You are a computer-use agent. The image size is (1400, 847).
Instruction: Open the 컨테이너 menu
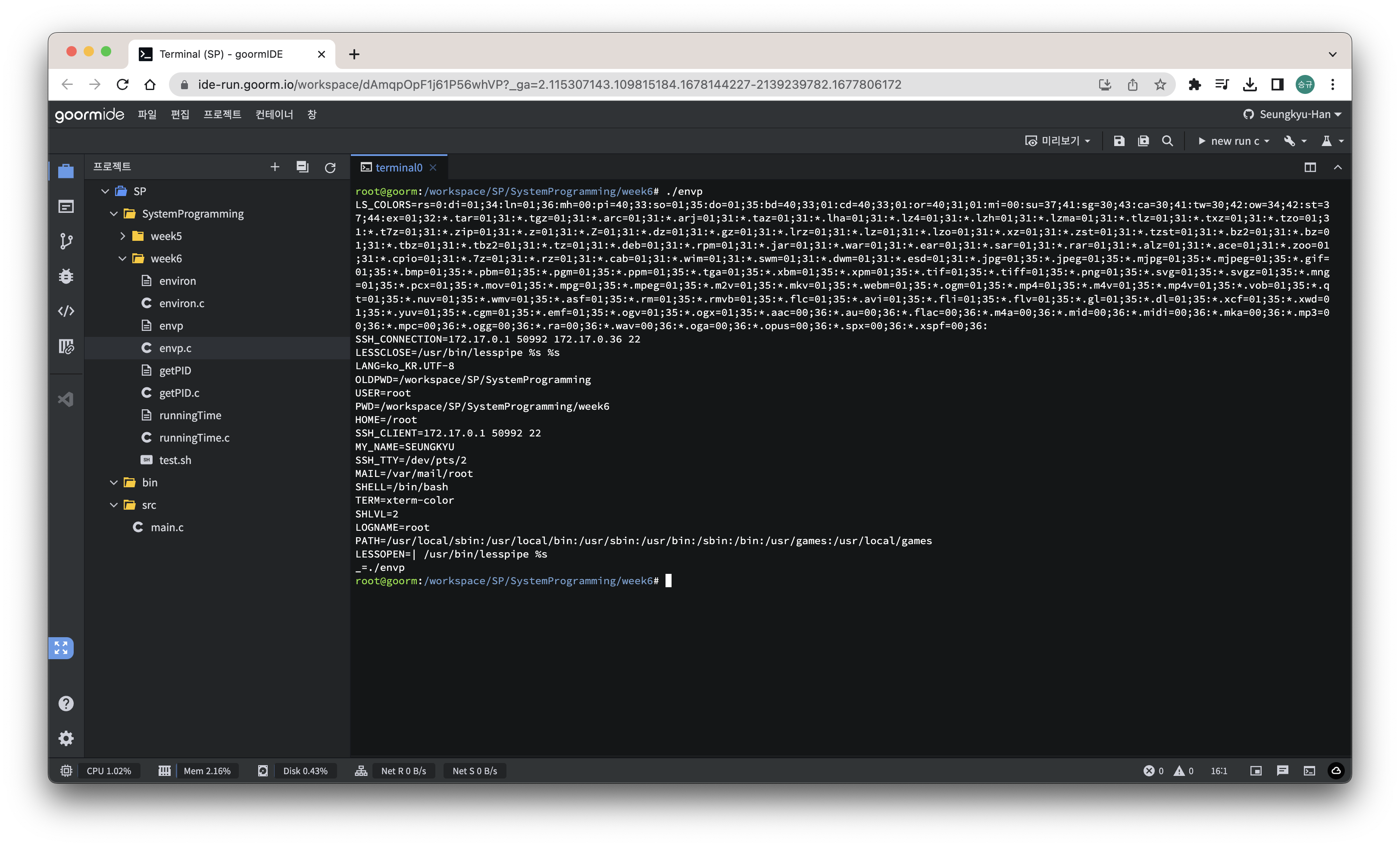pos(274,114)
